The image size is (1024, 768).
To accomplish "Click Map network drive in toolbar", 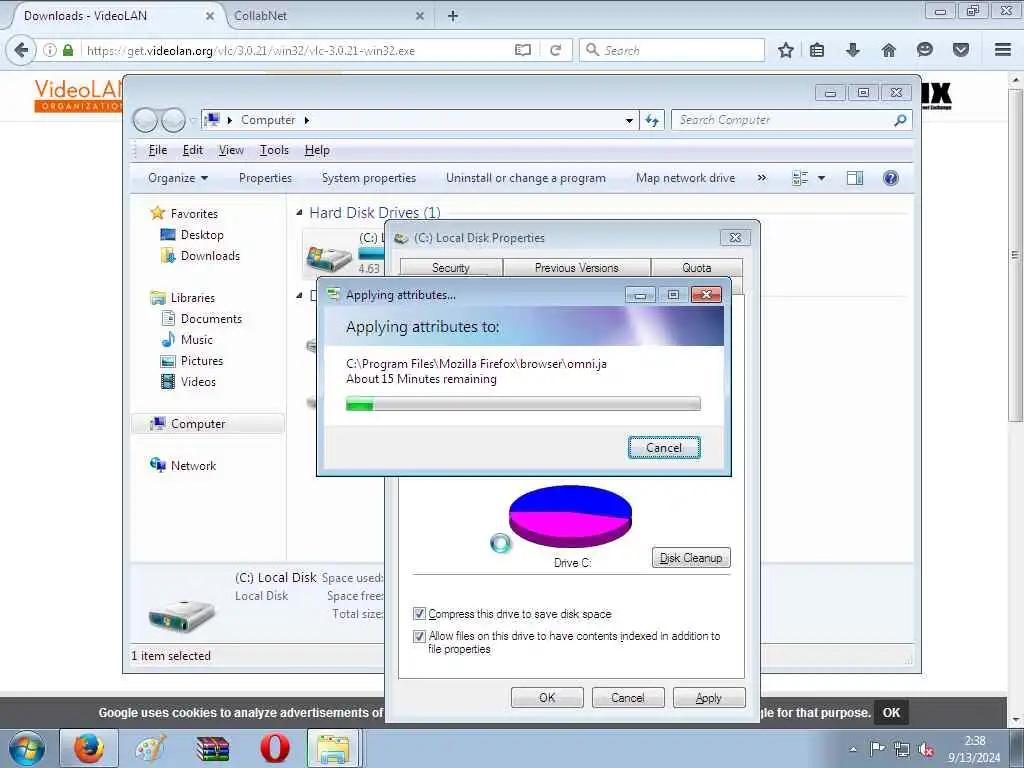I will click(x=685, y=178).
